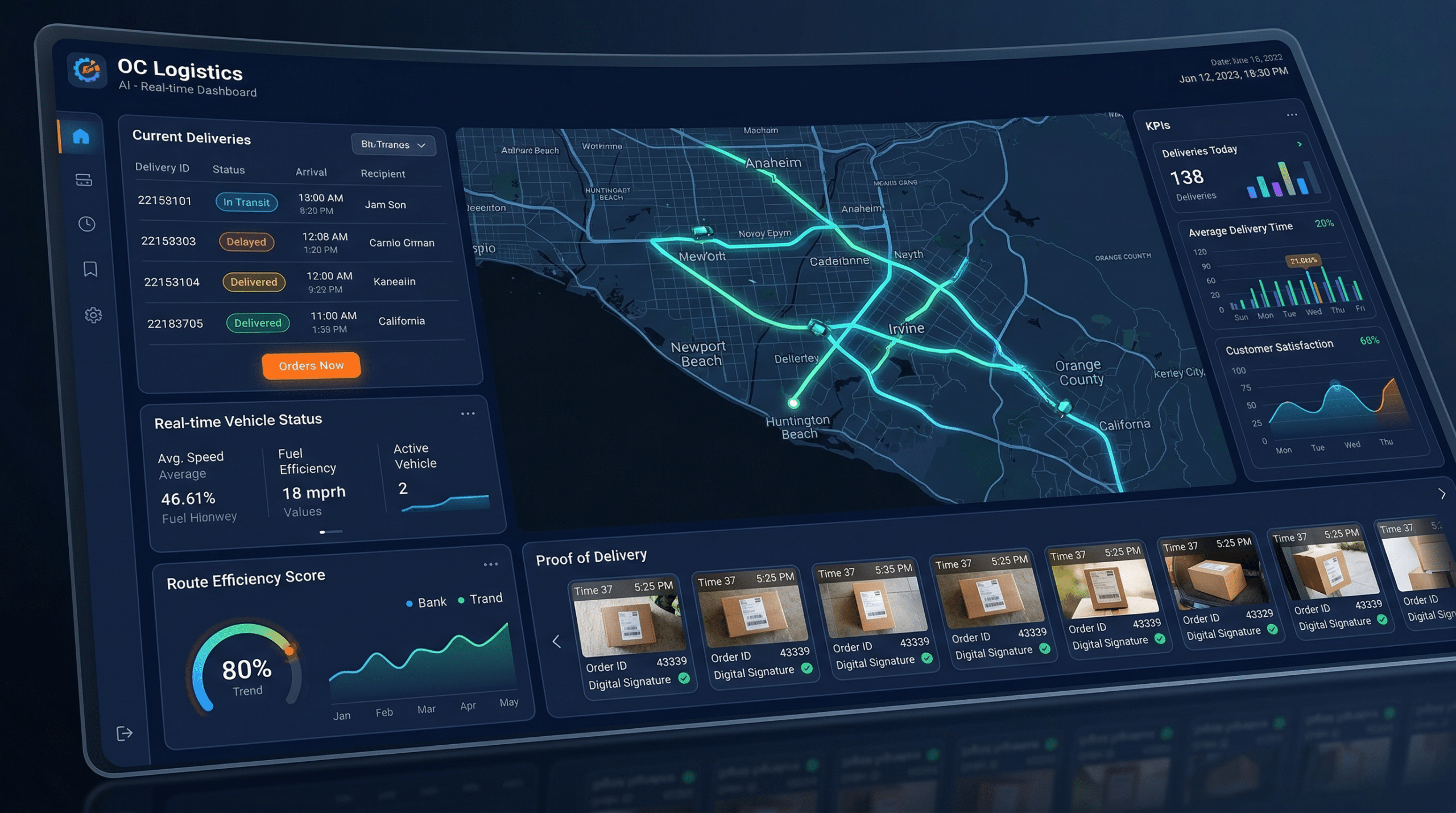The width and height of the screenshot is (1456, 813).
Task: Click the OC Logistics logo icon
Action: 86,72
